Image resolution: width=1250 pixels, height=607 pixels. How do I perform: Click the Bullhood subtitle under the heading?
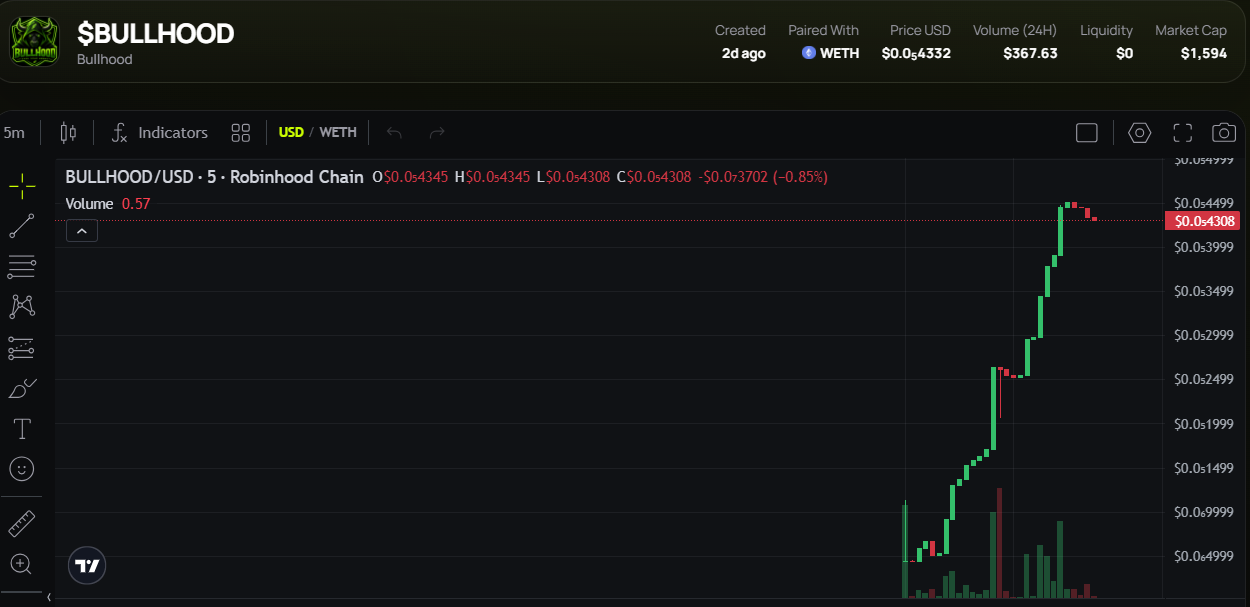105,59
